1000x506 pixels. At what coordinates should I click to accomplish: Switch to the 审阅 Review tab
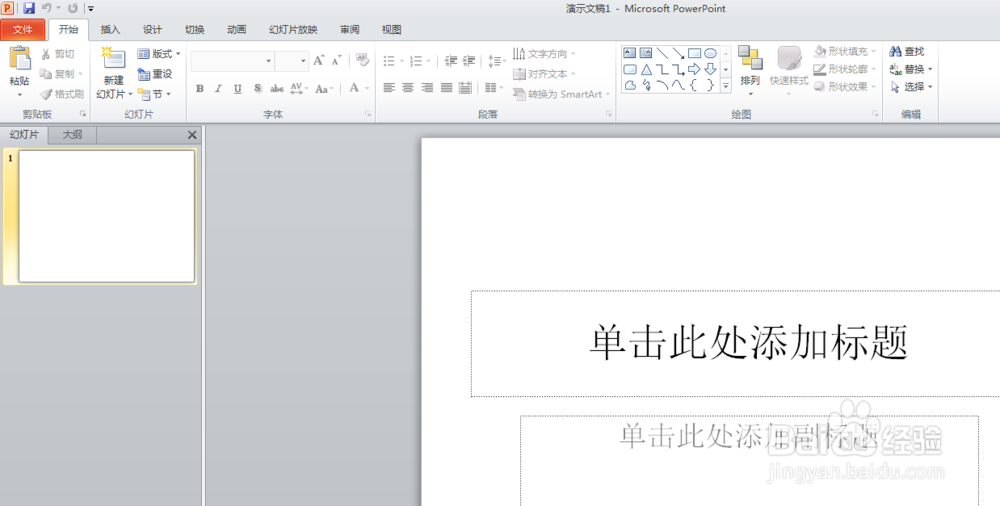(x=349, y=29)
